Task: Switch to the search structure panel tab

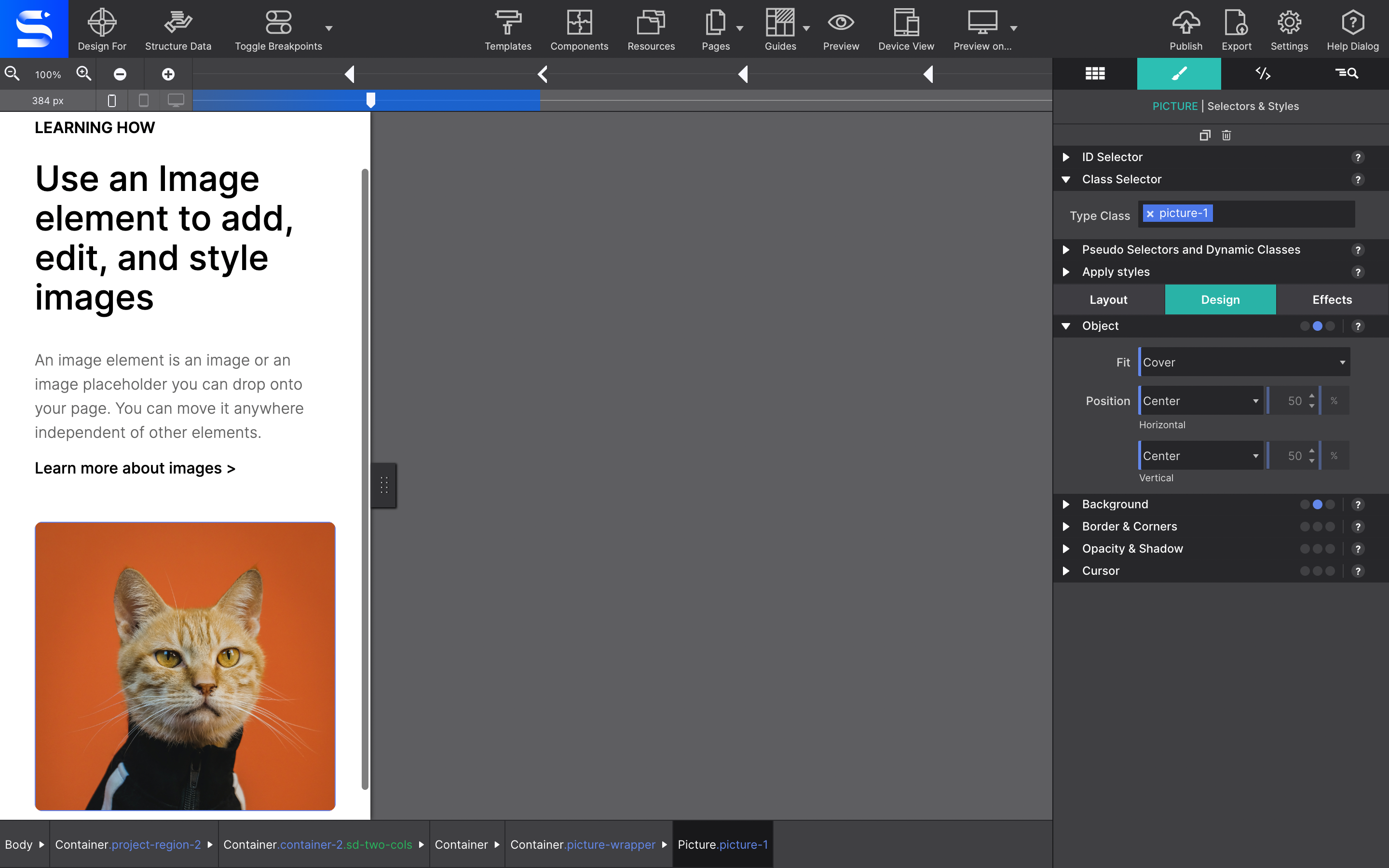Action: 1347,73
